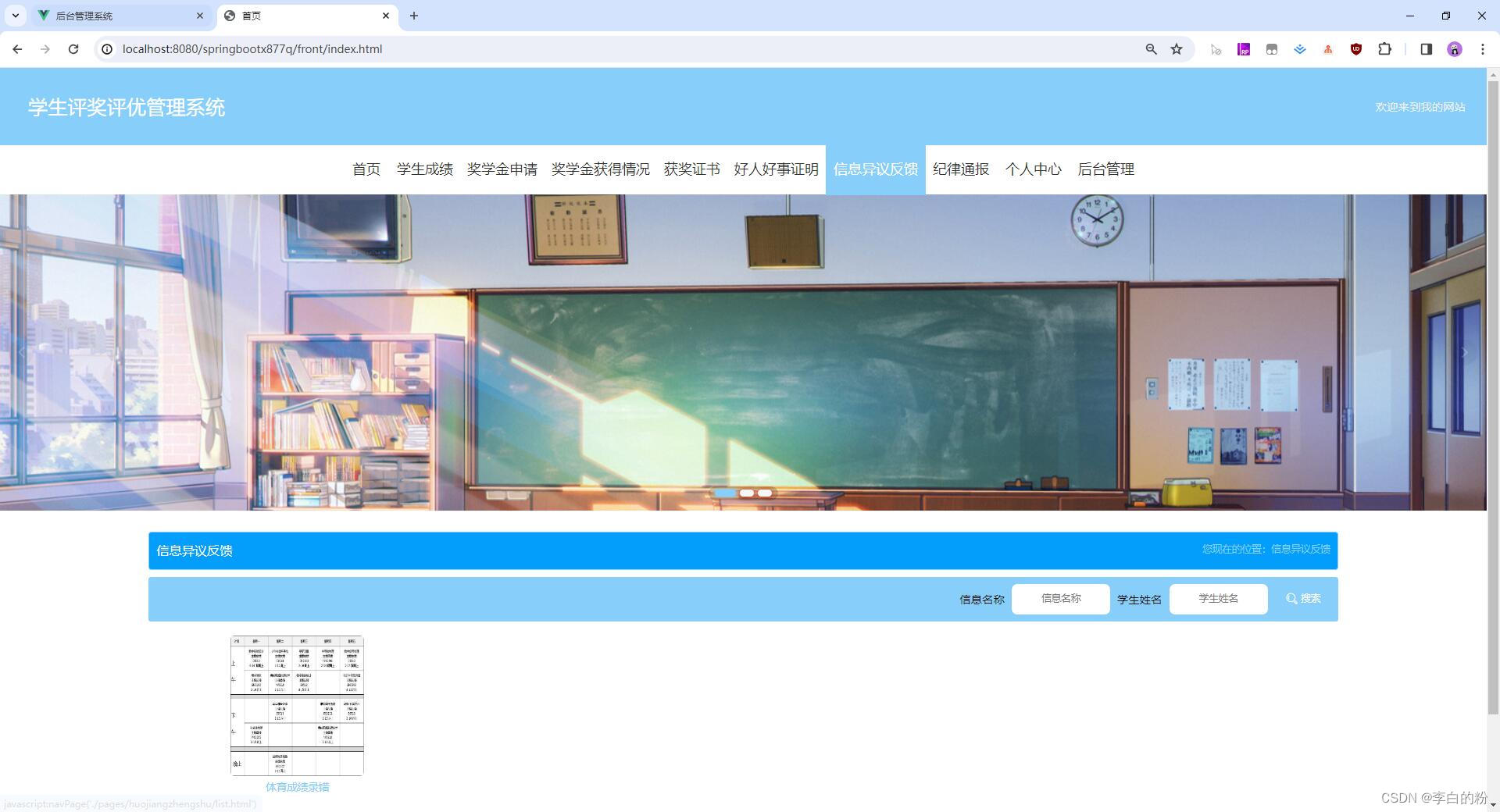Click the orange extension icon

click(1328, 49)
